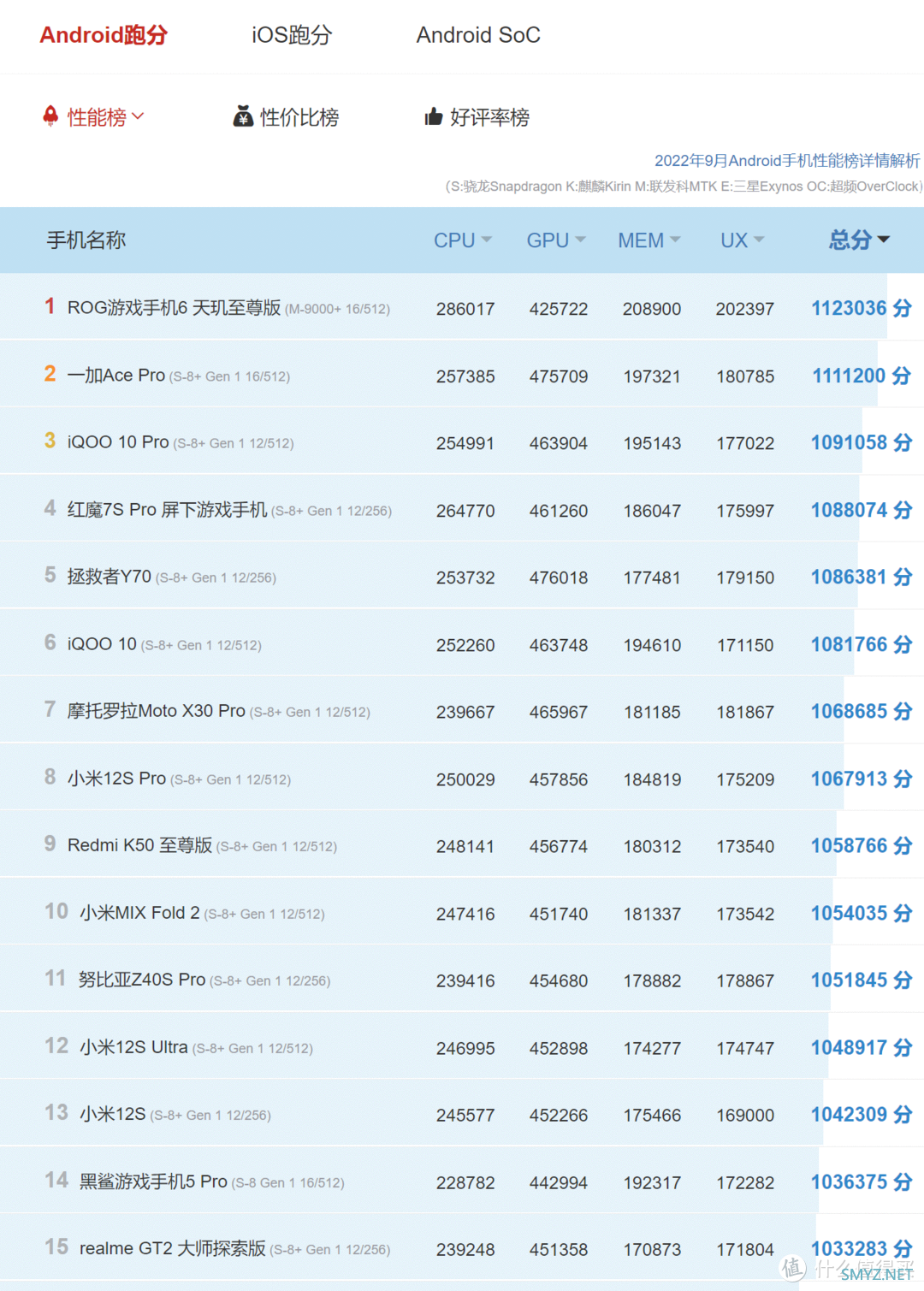Click the 手机名称 column header

click(86, 240)
